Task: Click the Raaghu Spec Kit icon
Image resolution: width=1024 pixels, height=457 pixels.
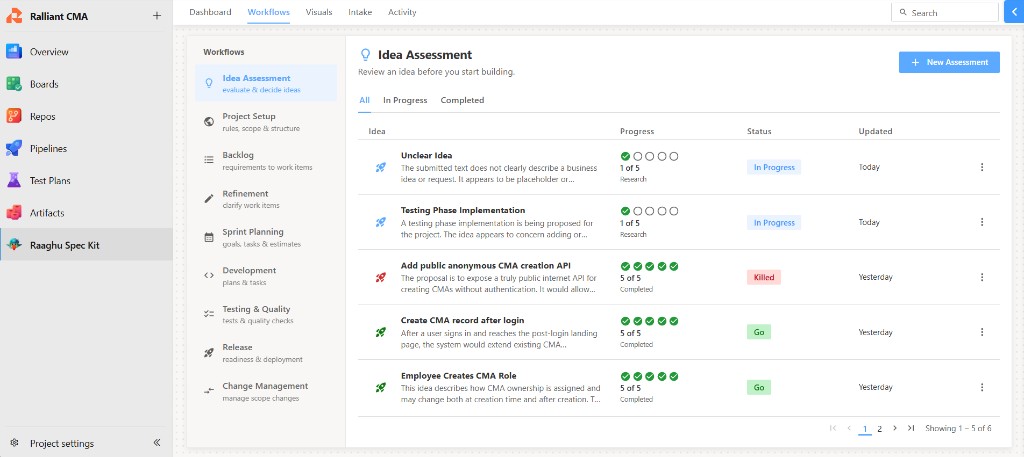Action: coord(14,245)
